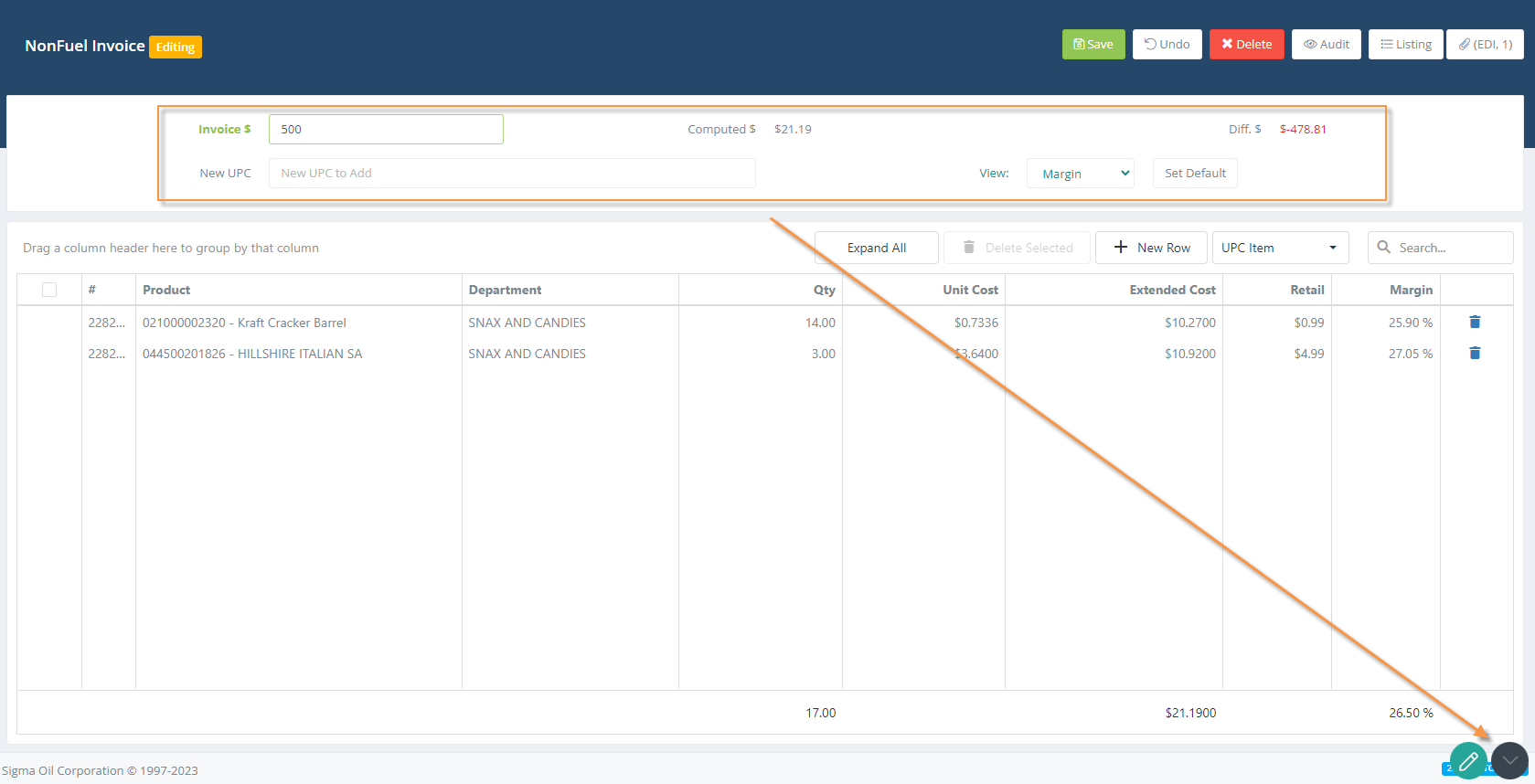Click the total Margin 26.50 % in footer
This screenshot has height=784, width=1535.
point(1411,713)
